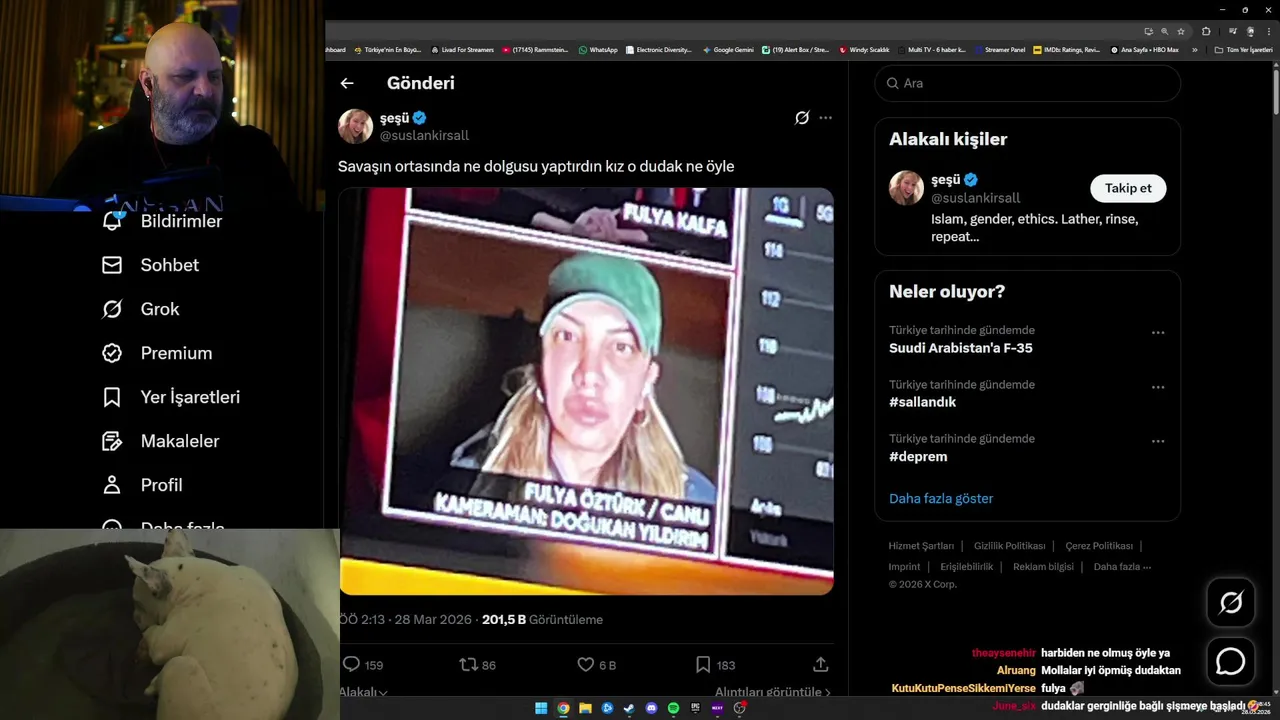Click zoom magnifier icon in address bar
The height and width of the screenshot is (720, 1280).
[x=1165, y=31]
